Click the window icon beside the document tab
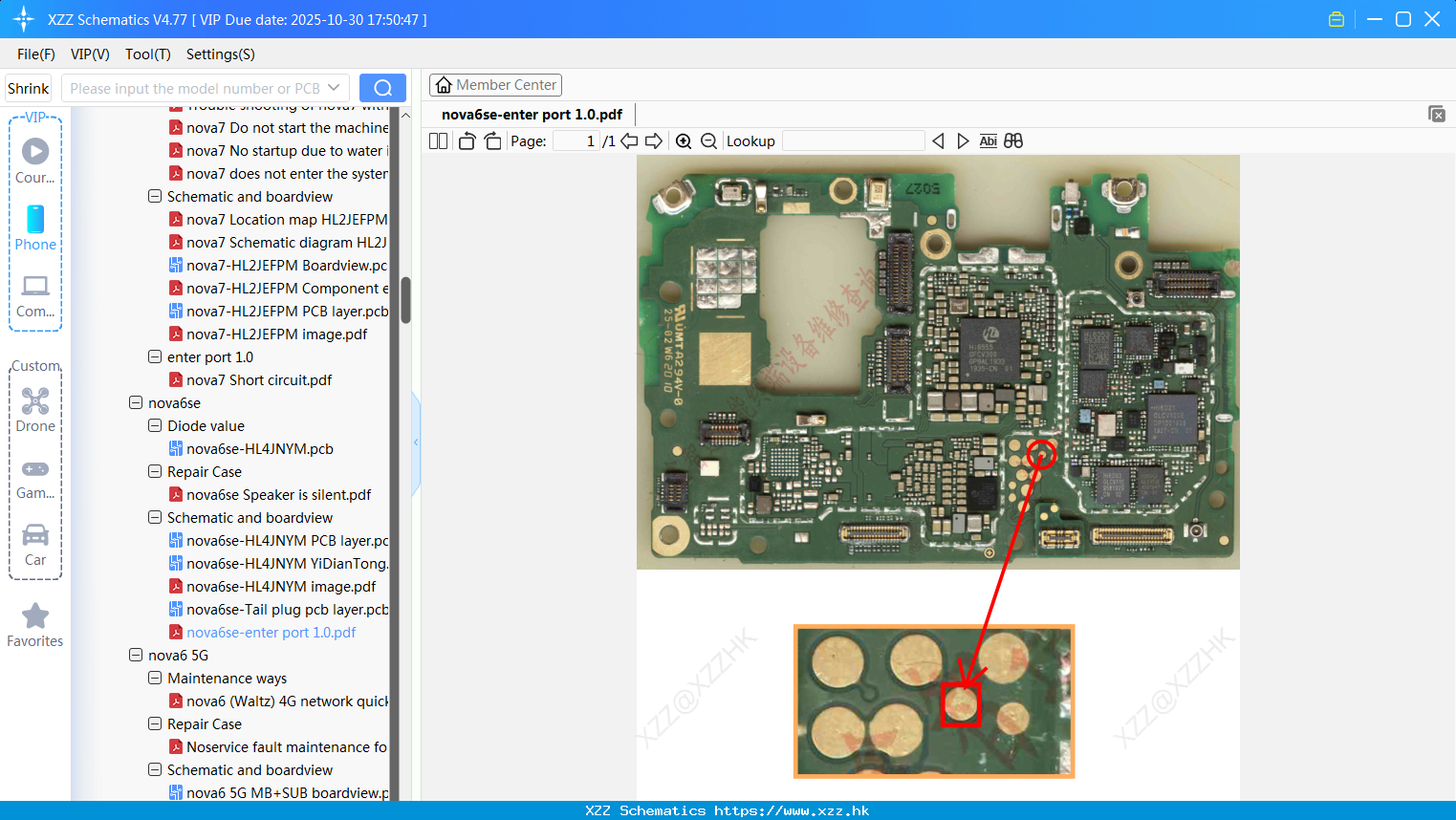The width and height of the screenshot is (1456, 820). 1436,114
